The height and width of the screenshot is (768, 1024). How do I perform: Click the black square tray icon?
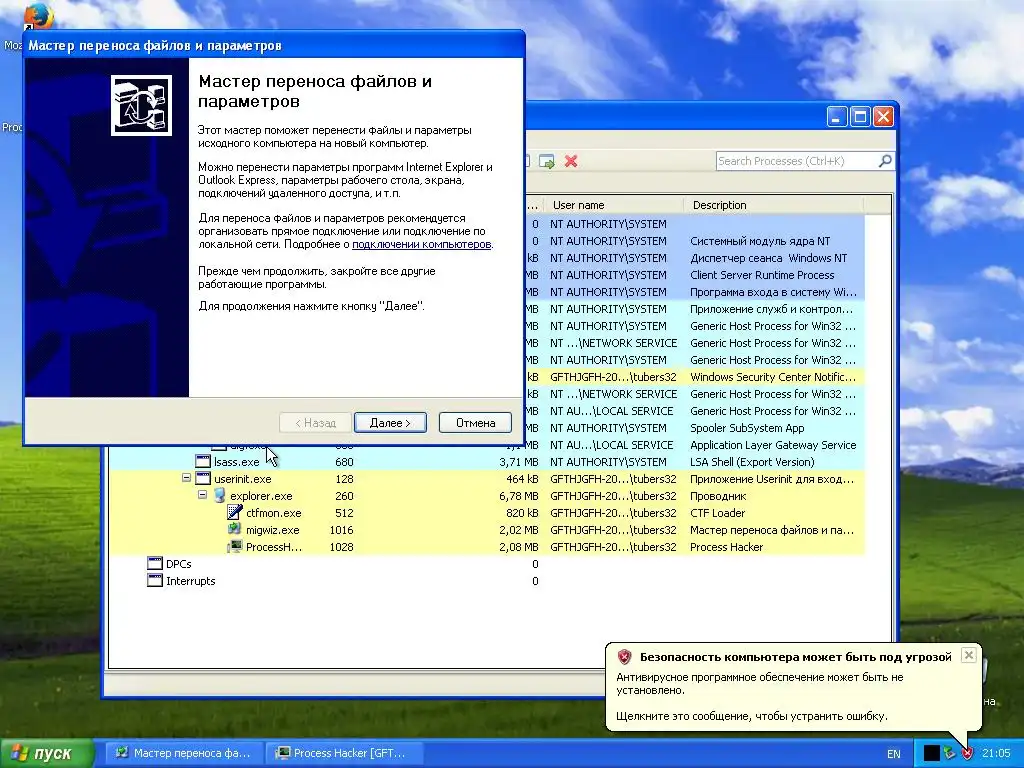(x=932, y=753)
